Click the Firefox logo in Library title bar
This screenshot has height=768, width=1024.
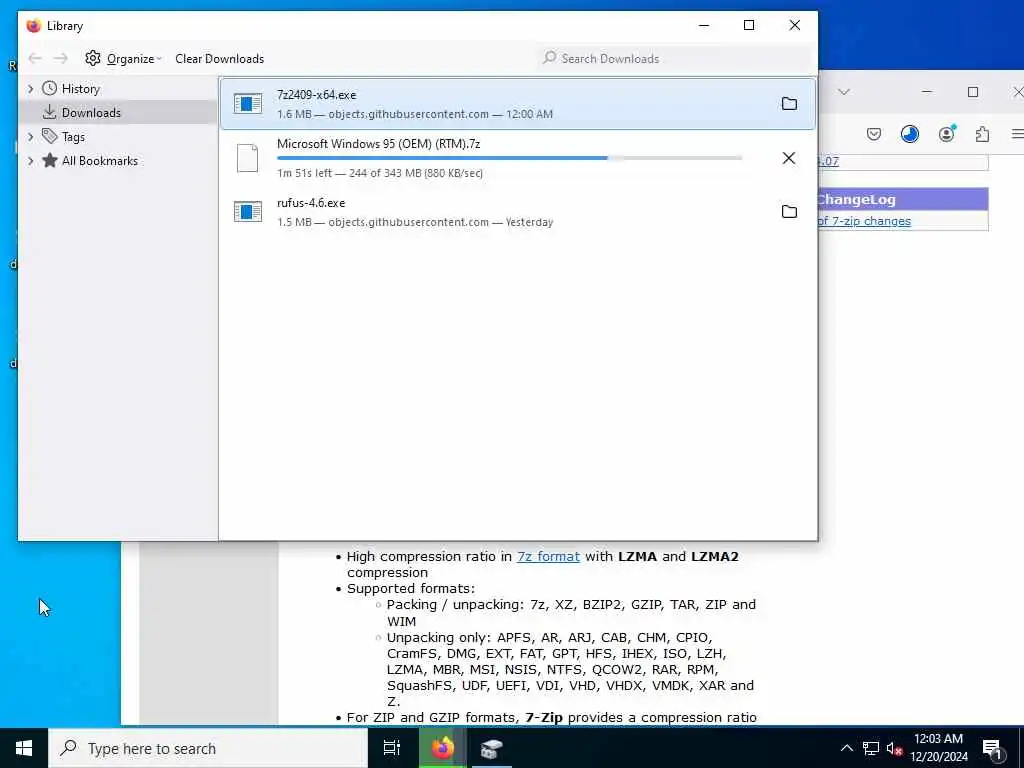[33, 25]
